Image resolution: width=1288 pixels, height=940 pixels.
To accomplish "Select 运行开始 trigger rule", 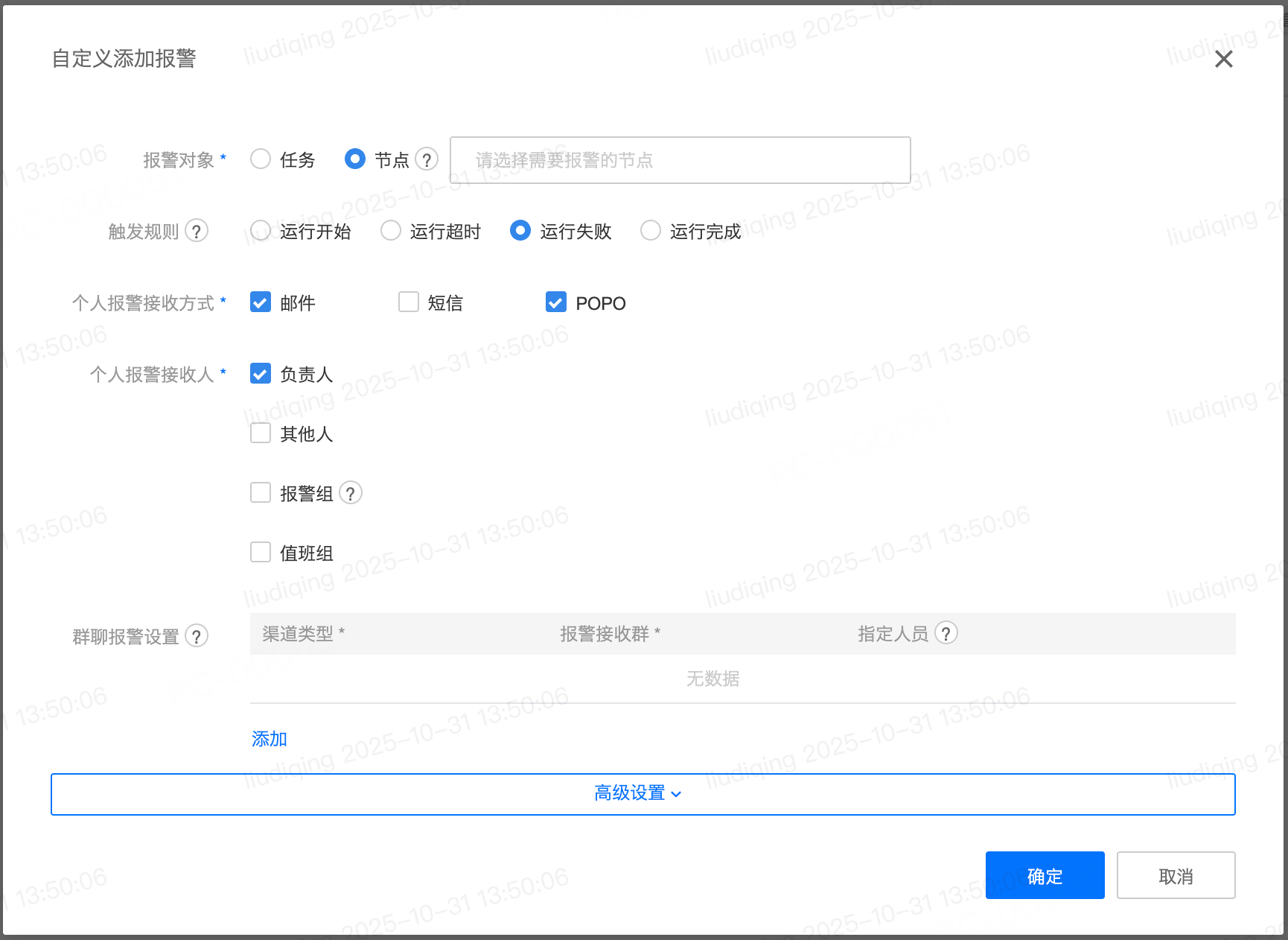I will [261, 231].
